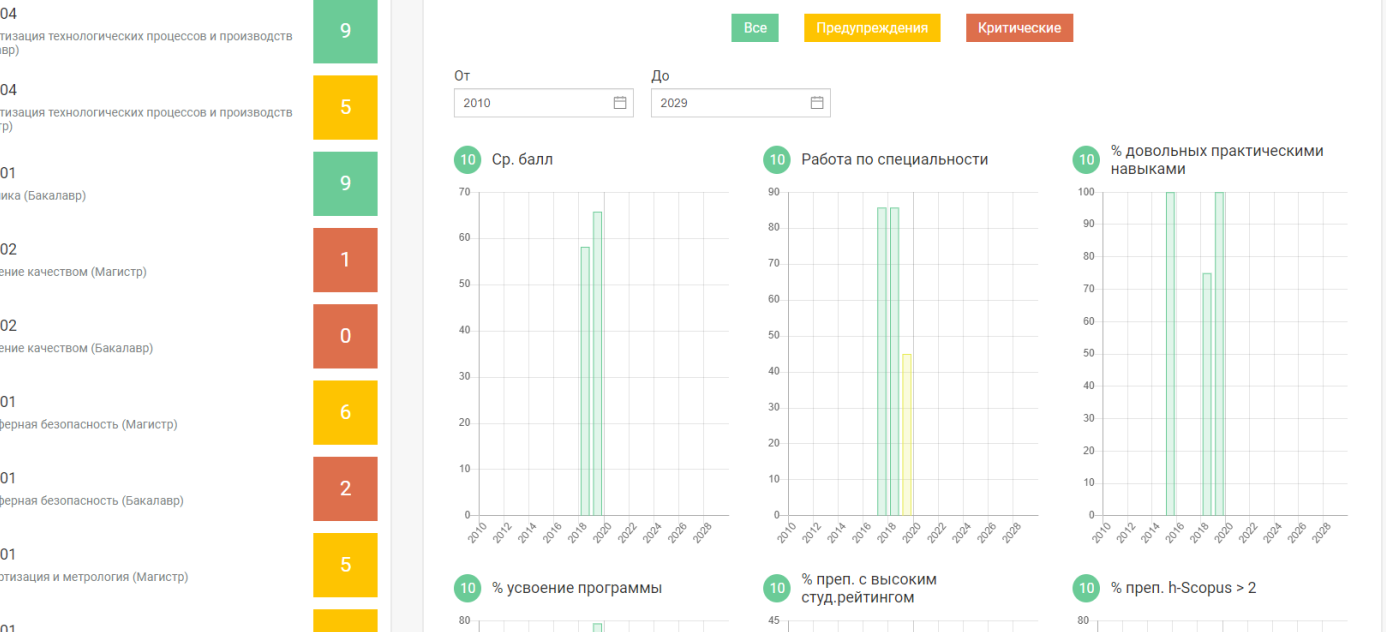
Task: Show all indicators with 'Все' filter
Action: point(755,28)
